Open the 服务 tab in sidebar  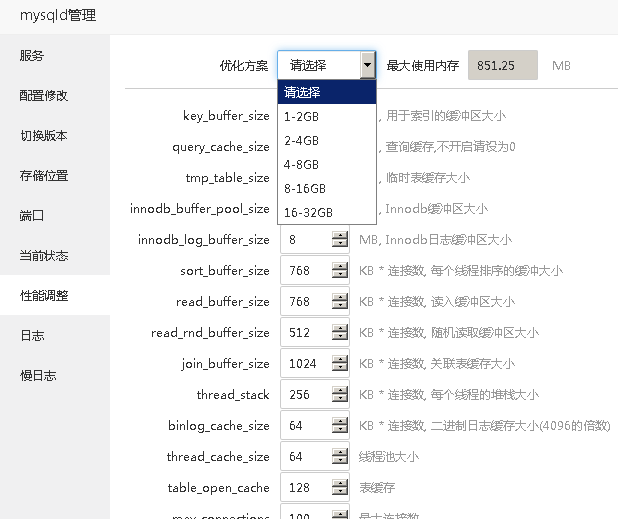pyautogui.click(x=55, y=56)
